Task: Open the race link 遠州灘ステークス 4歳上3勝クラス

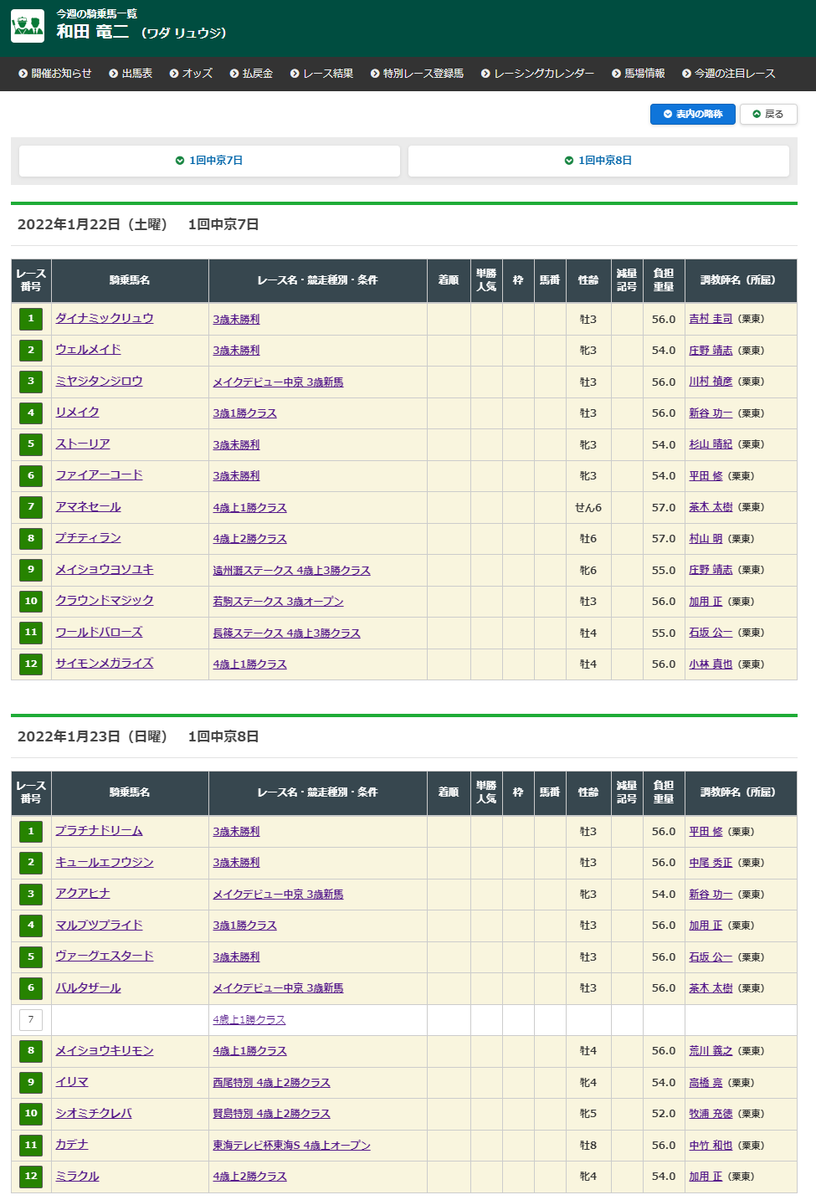Action: pos(291,570)
